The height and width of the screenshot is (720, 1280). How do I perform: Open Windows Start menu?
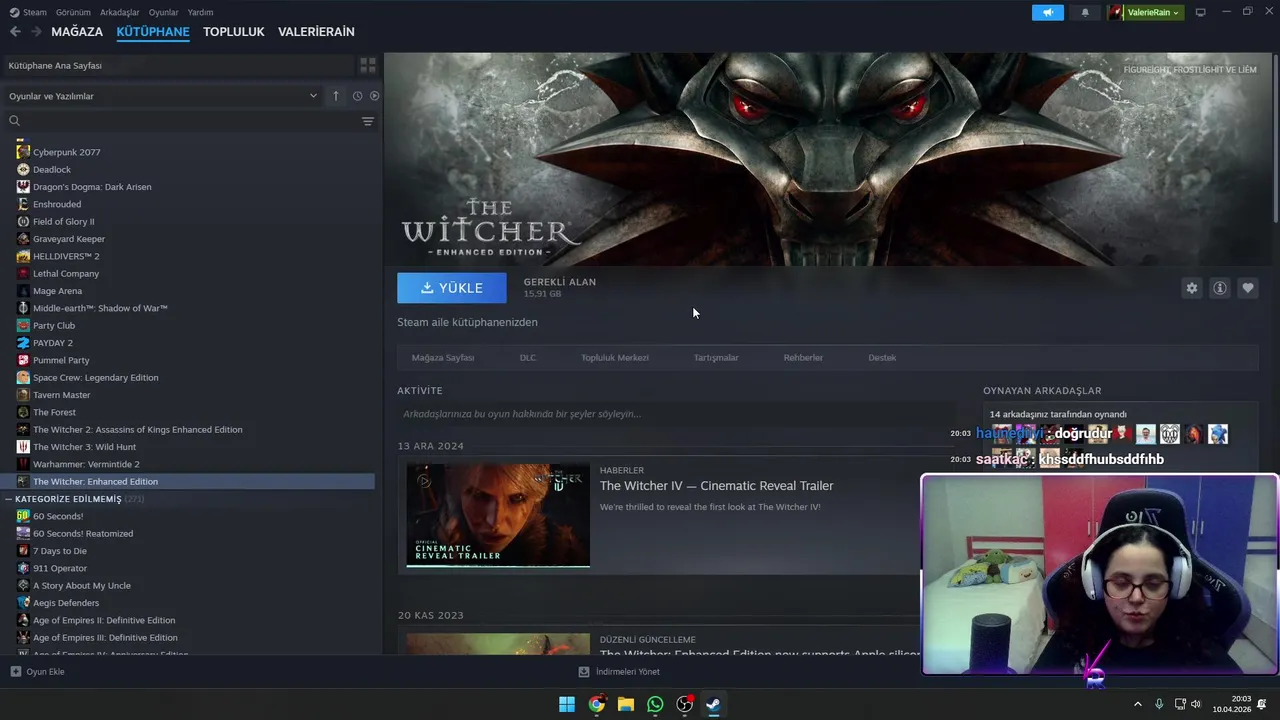[567, 704]
